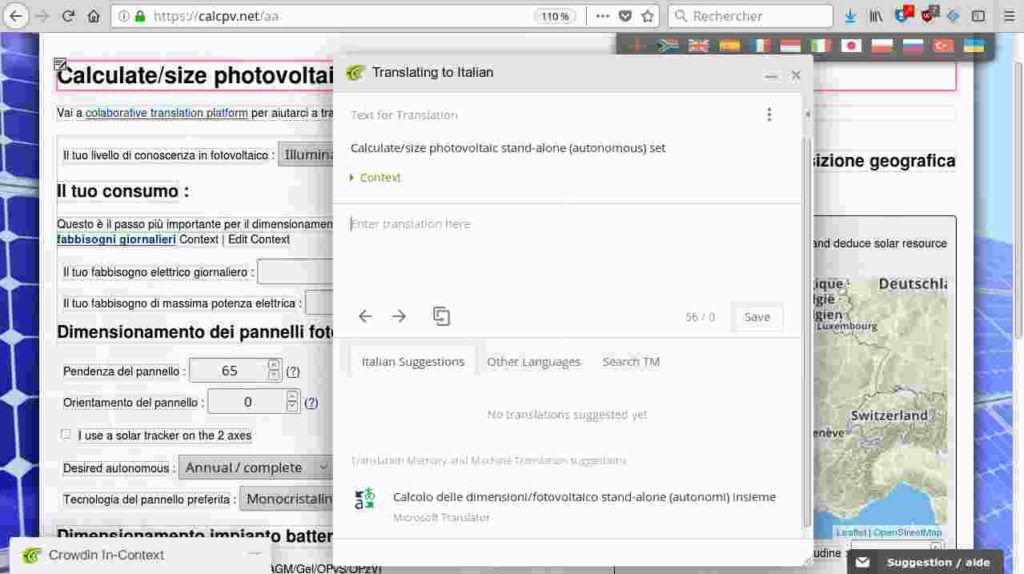
Task: Apply the Microsoft Translator suggestion
Action: click(583, 497)
